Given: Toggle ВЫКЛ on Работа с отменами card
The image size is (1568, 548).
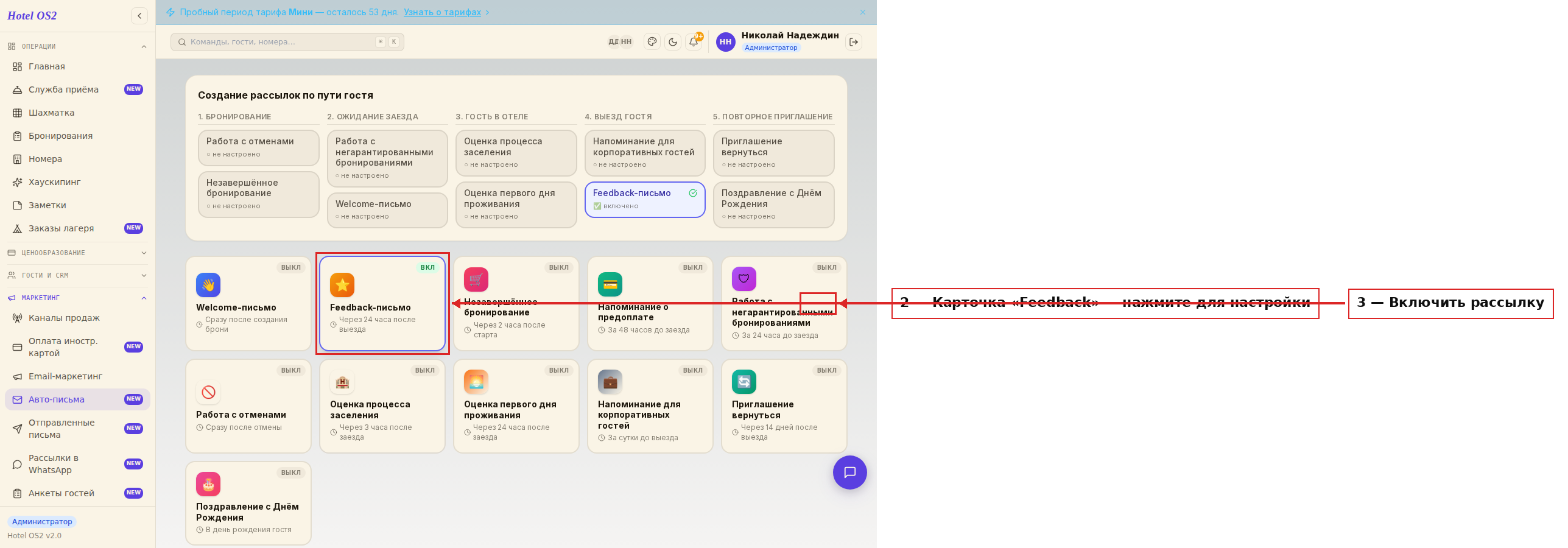Looking at the screenshot, I should [291, 370].
